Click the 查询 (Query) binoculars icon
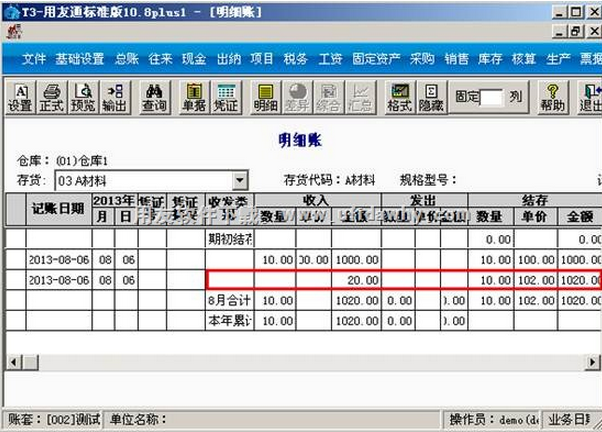Screen dimensions: 602x432 point(154,97)
